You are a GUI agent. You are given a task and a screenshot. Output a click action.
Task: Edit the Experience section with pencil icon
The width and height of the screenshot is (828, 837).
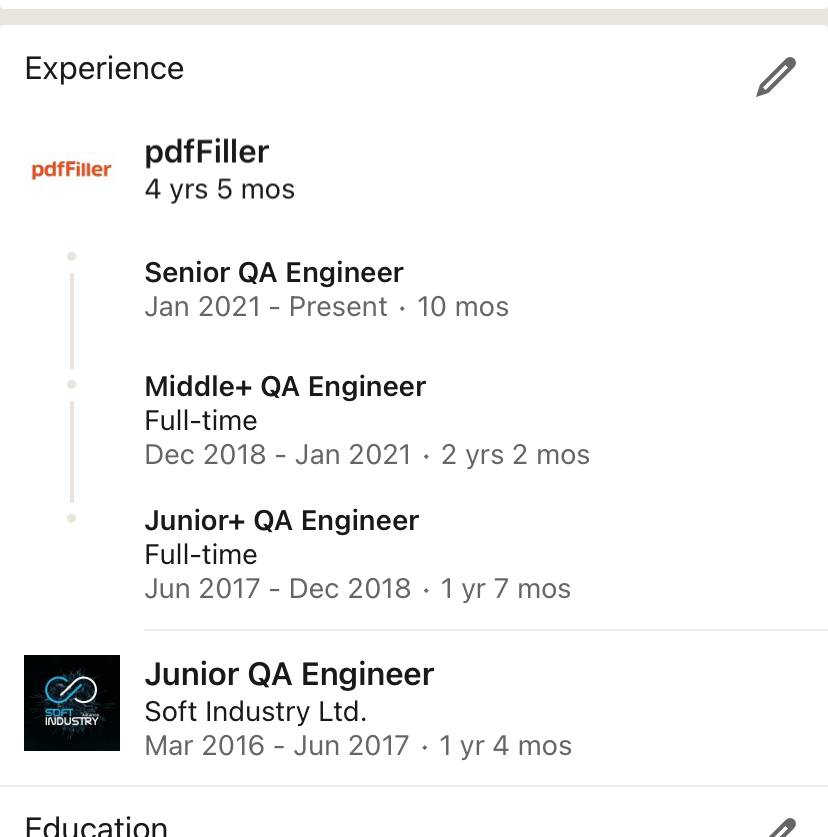click(776, 77)
